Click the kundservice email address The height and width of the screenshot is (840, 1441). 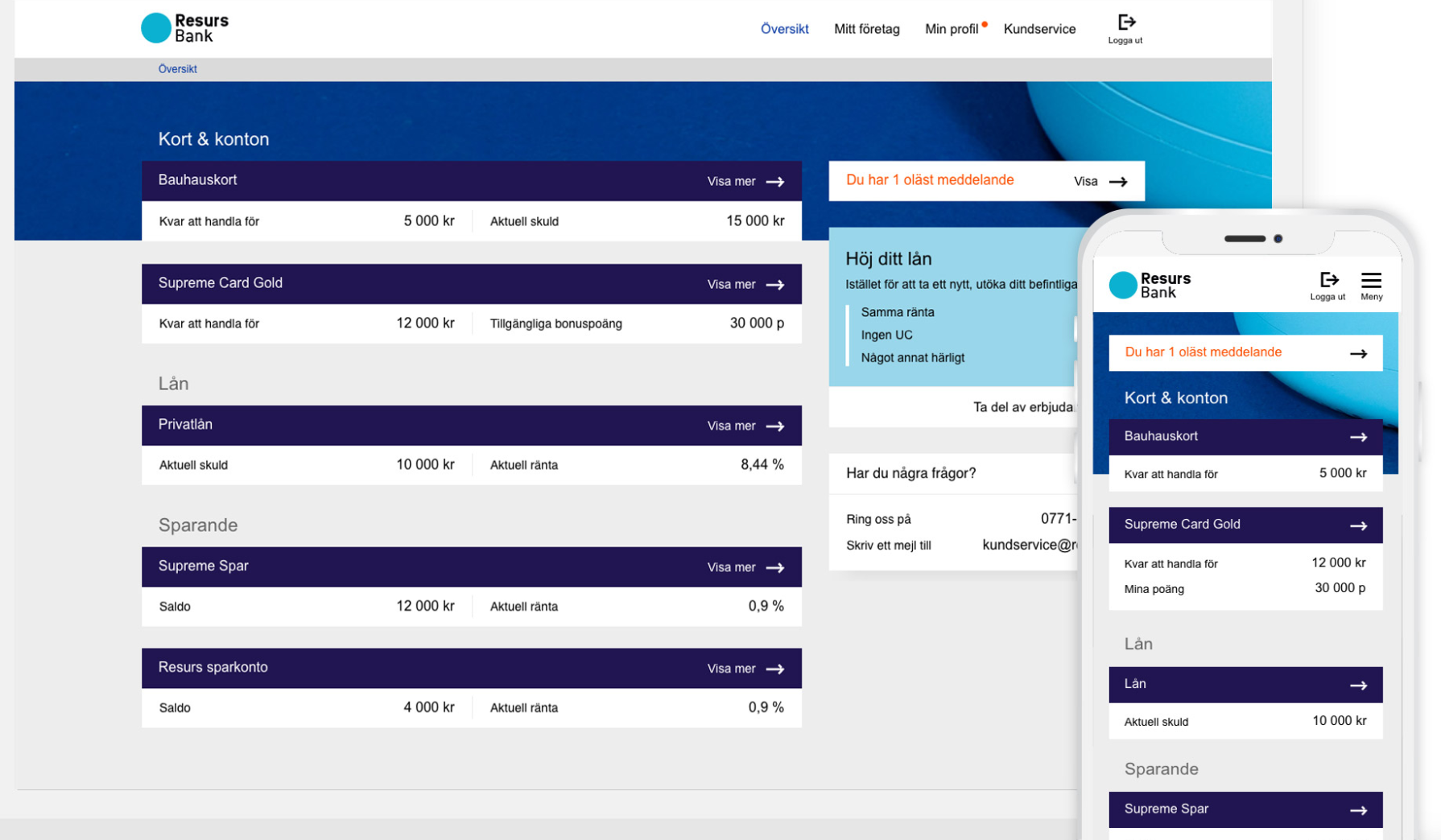[x=1030, y=546]
